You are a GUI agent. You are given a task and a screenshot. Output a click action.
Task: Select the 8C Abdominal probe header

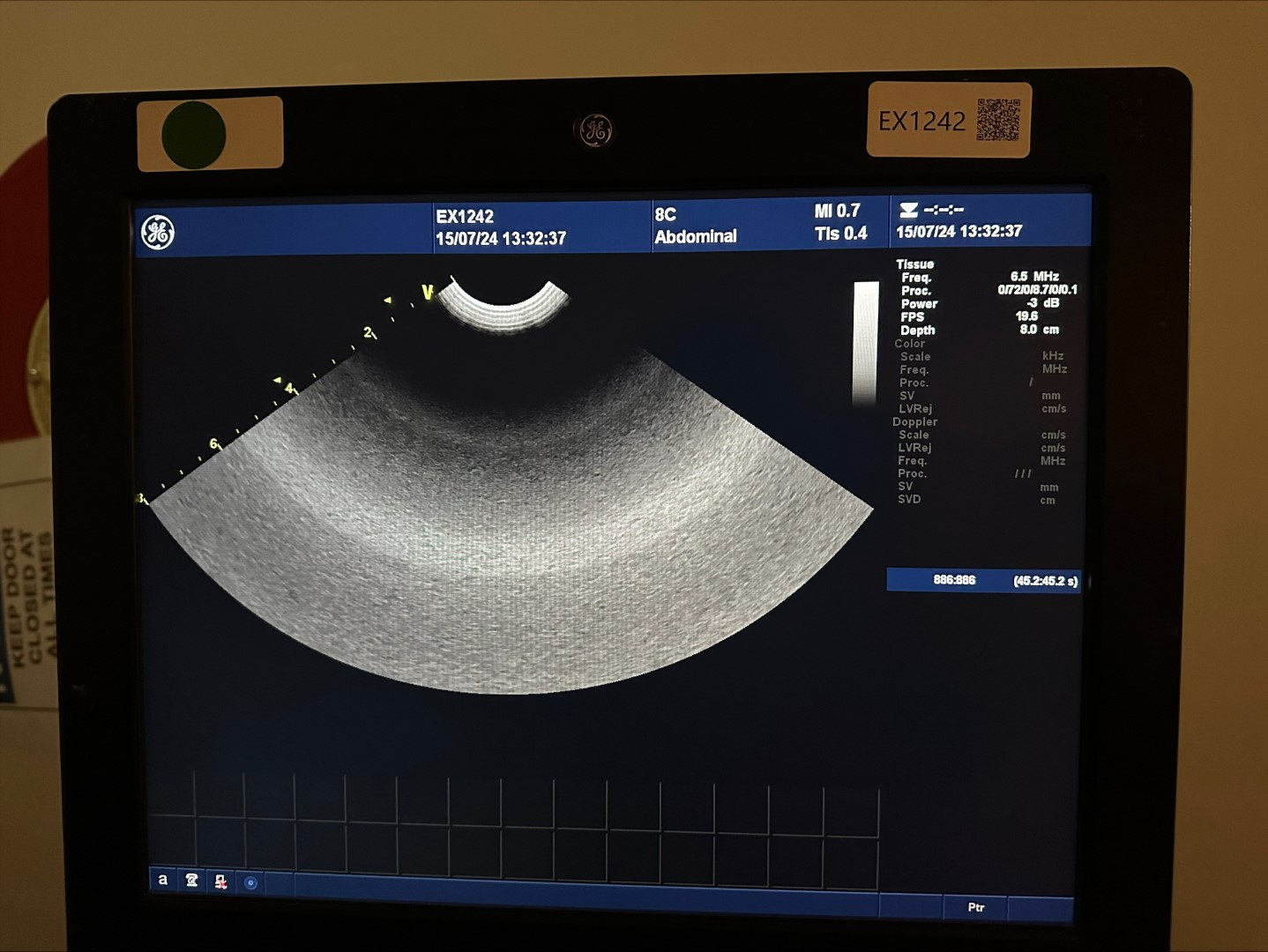pyautogui.click(x=695, y=226)
